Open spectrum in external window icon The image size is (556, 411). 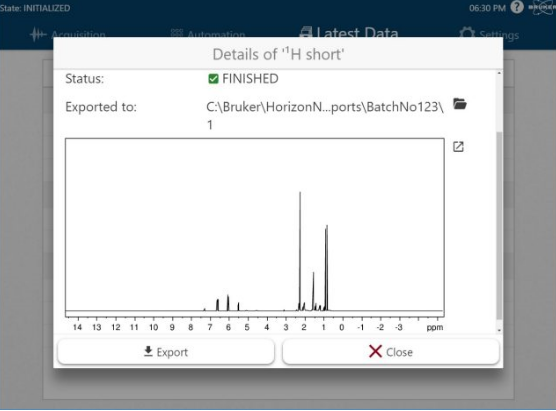pyautogui.click(x=458, y=146)
